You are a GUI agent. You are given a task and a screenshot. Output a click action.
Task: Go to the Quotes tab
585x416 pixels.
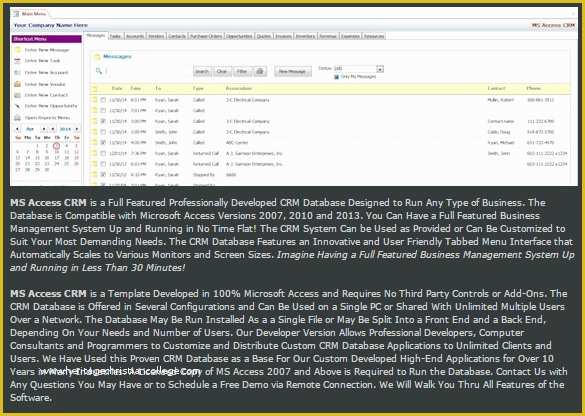264,36
